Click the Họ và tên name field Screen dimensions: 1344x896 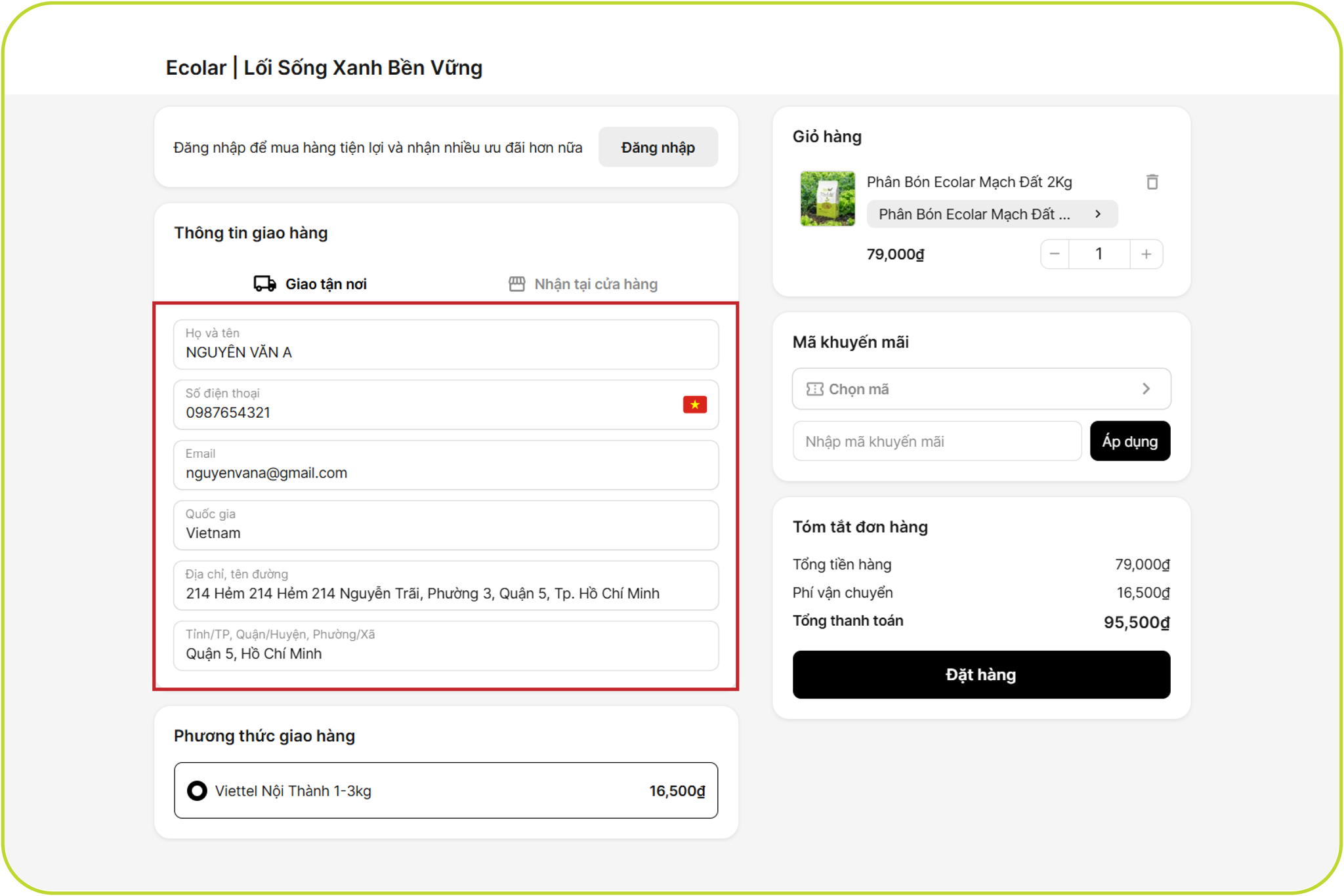click(446, 345)
